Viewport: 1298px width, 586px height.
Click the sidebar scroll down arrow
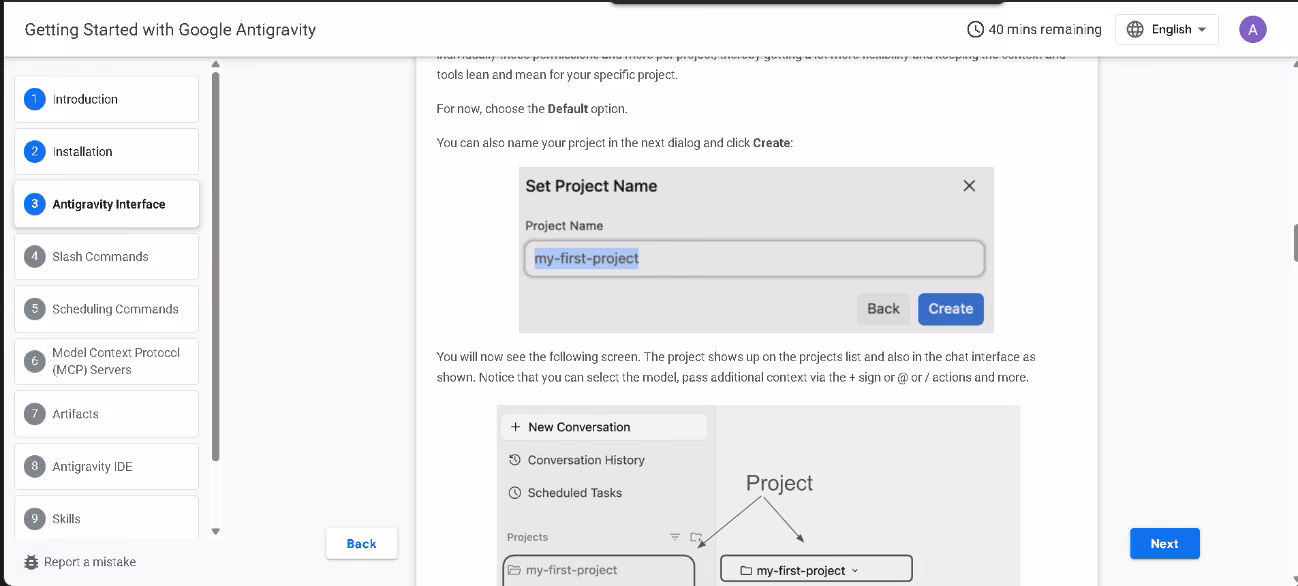(x=215, y=531)
